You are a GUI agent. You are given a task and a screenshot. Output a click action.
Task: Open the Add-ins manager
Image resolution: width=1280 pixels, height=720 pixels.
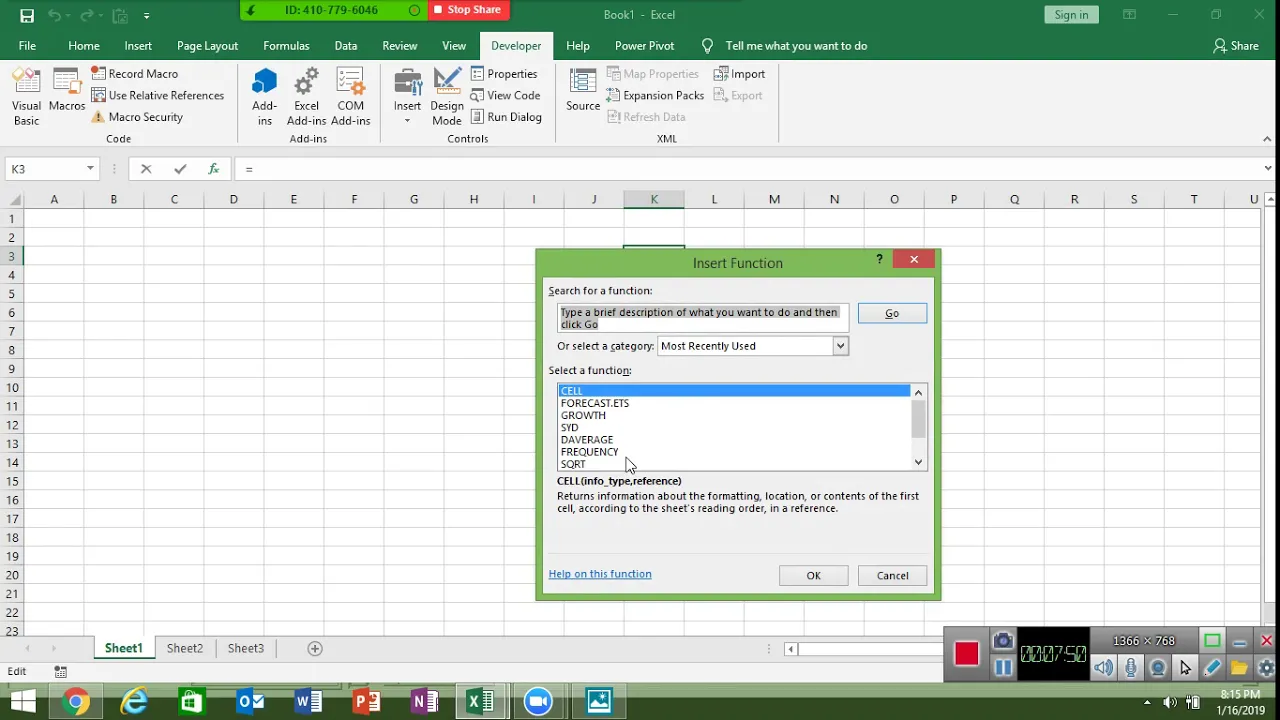click(265, 98)
